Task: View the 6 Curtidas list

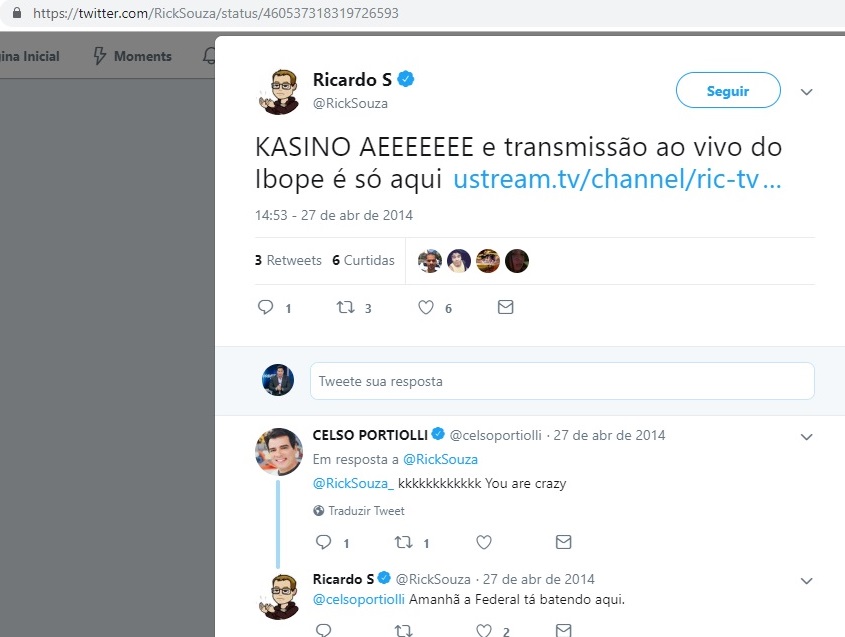Action: click(x=363, y=260)
